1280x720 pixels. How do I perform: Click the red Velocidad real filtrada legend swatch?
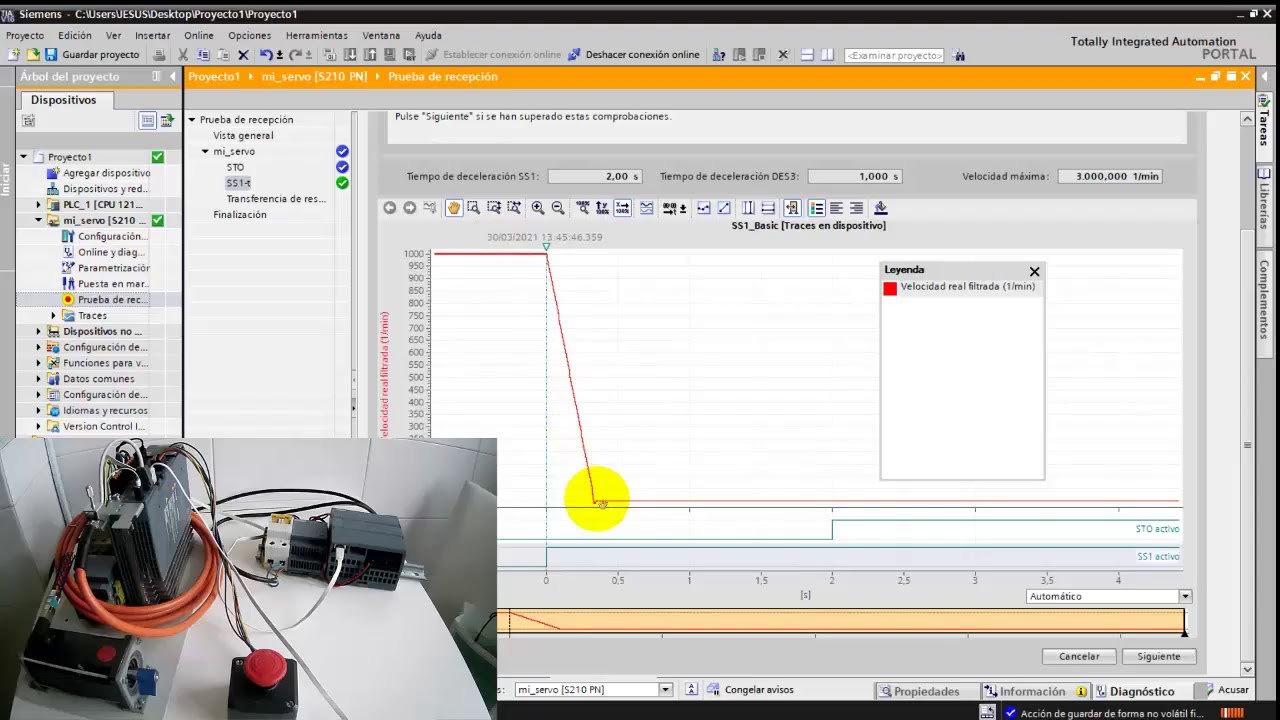coord(890,288)
